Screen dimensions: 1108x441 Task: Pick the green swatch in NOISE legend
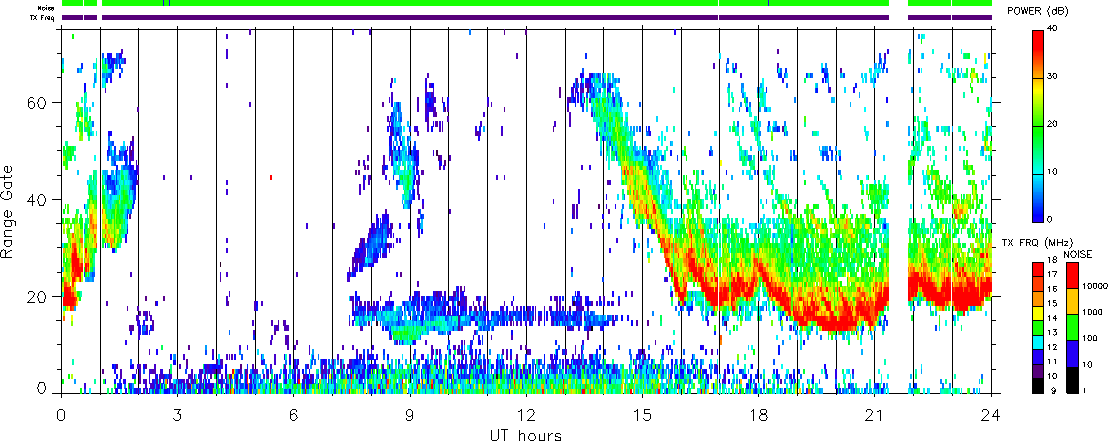1073,327
